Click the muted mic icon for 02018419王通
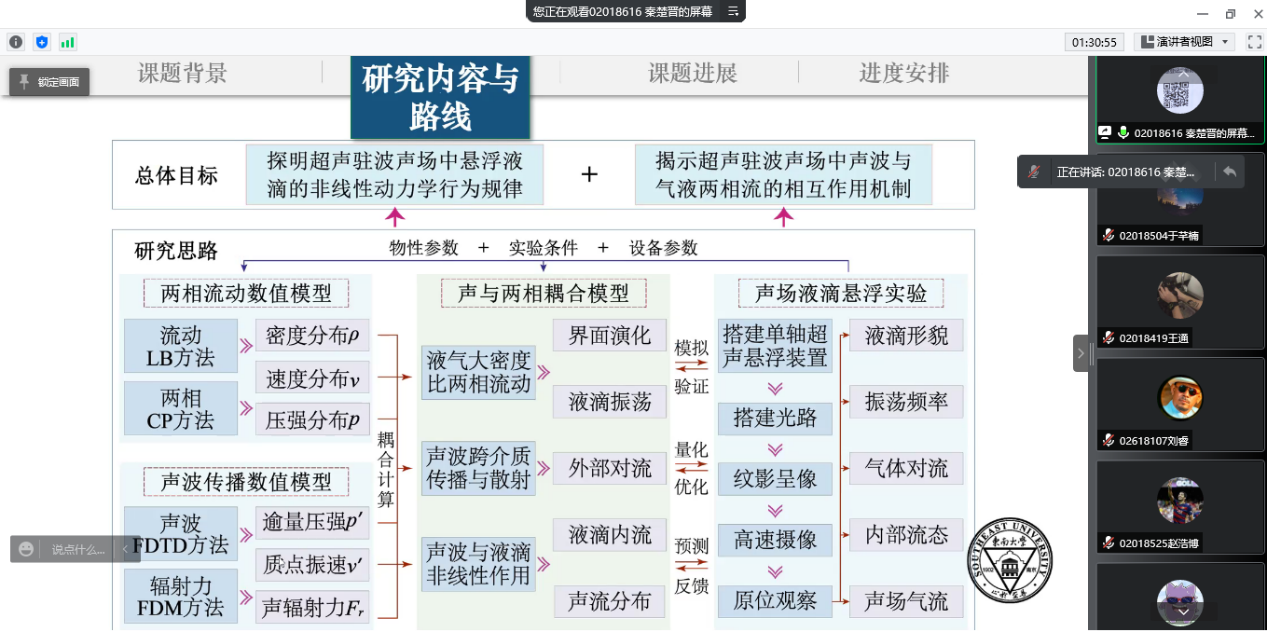The width and height of the screenshot is (1267, 632). point(1108,338)
